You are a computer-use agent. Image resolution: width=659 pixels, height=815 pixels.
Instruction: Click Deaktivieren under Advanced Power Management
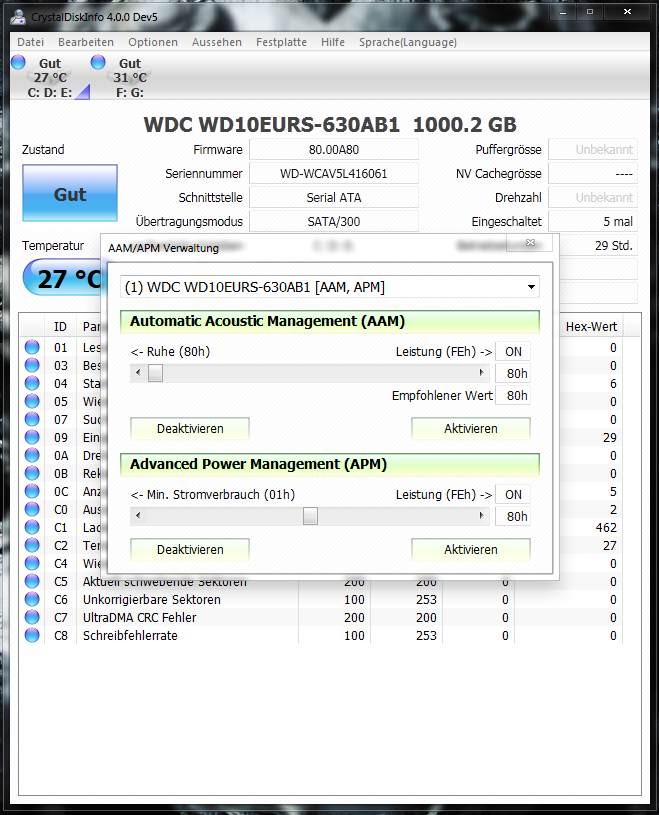point(190,549)
